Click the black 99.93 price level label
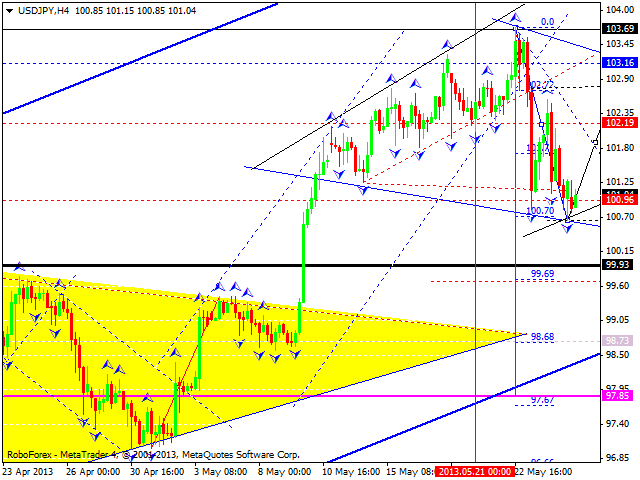Image resolution: width=640 pixels, height=480 pixels. coord(618,264)
